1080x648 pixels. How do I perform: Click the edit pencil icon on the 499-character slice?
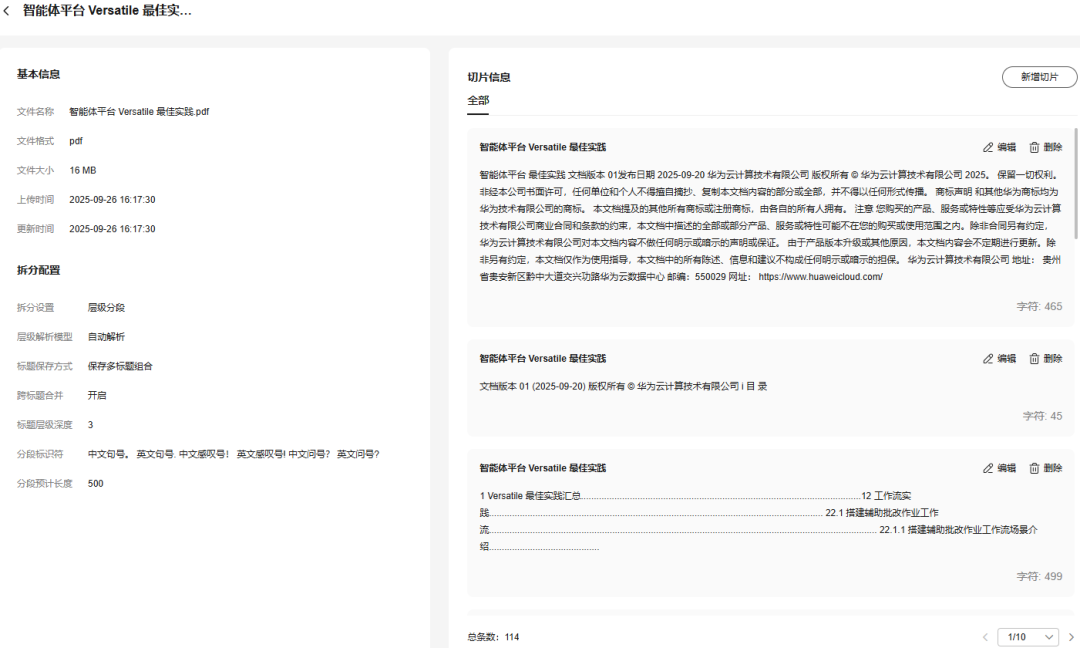(x=988, y=468)
